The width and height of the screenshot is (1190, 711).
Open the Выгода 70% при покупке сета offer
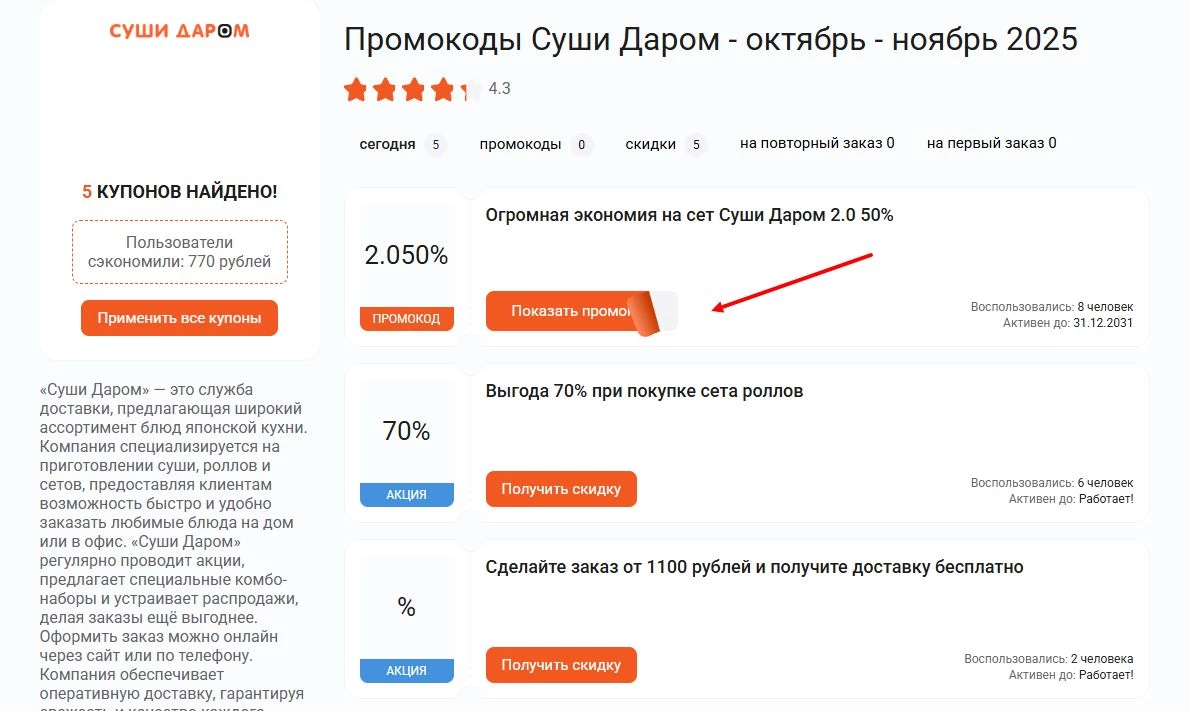click(643, 391)
